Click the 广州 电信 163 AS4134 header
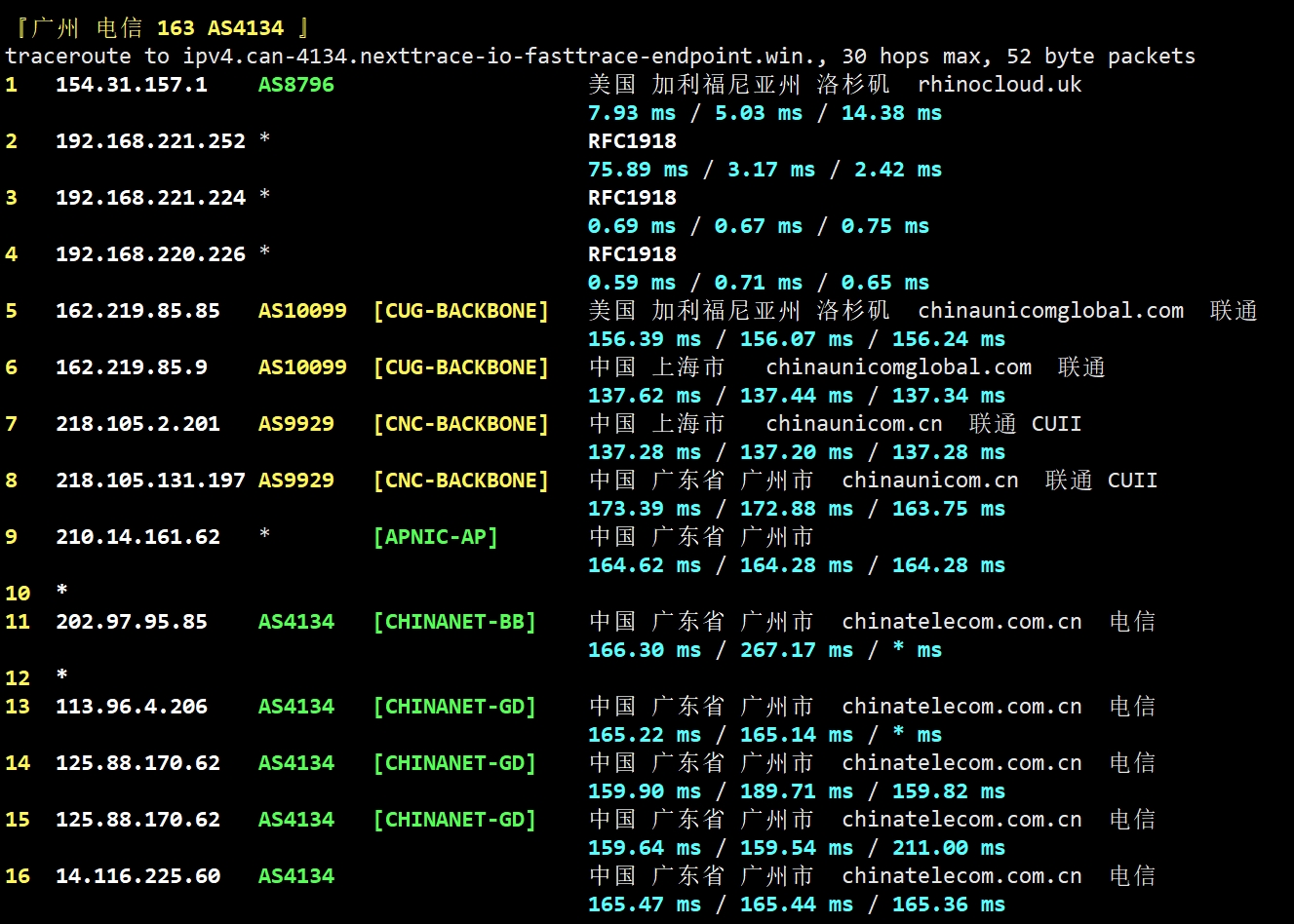The image size is (1294, 924). (x=162, y=28)
